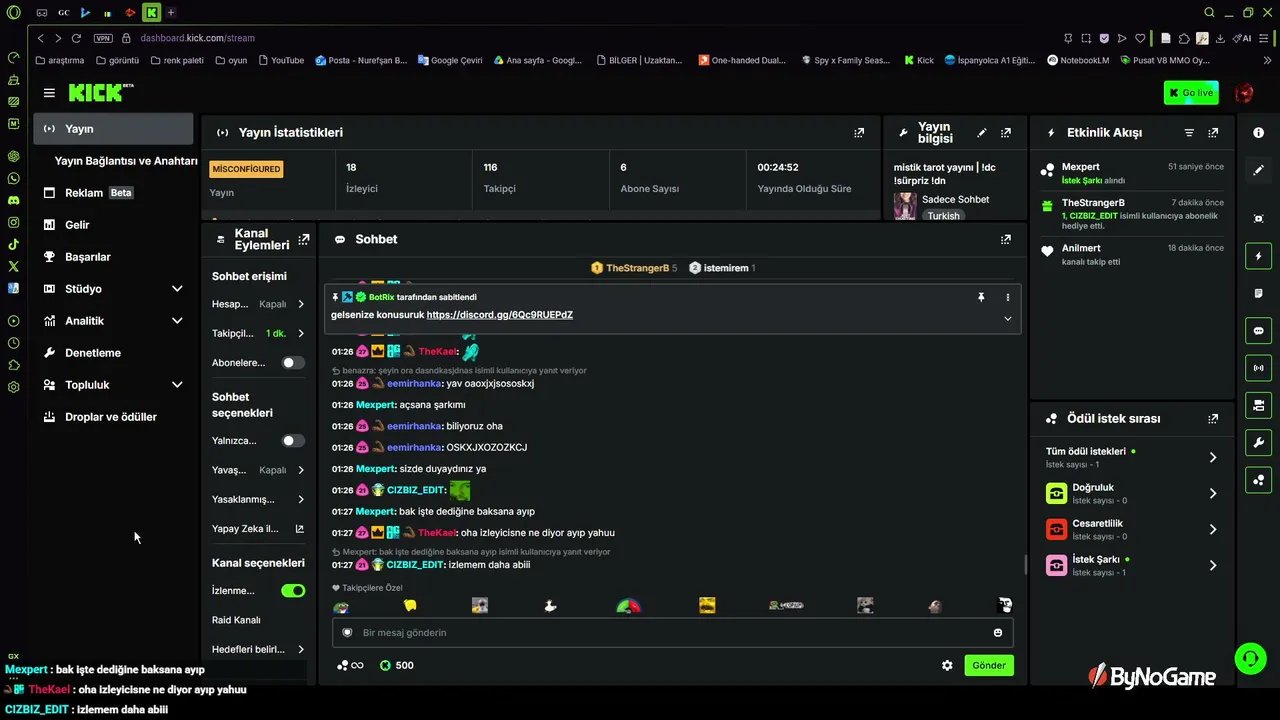Open the X (Twitter) icon in the browser sidebar

coord(13,266)
